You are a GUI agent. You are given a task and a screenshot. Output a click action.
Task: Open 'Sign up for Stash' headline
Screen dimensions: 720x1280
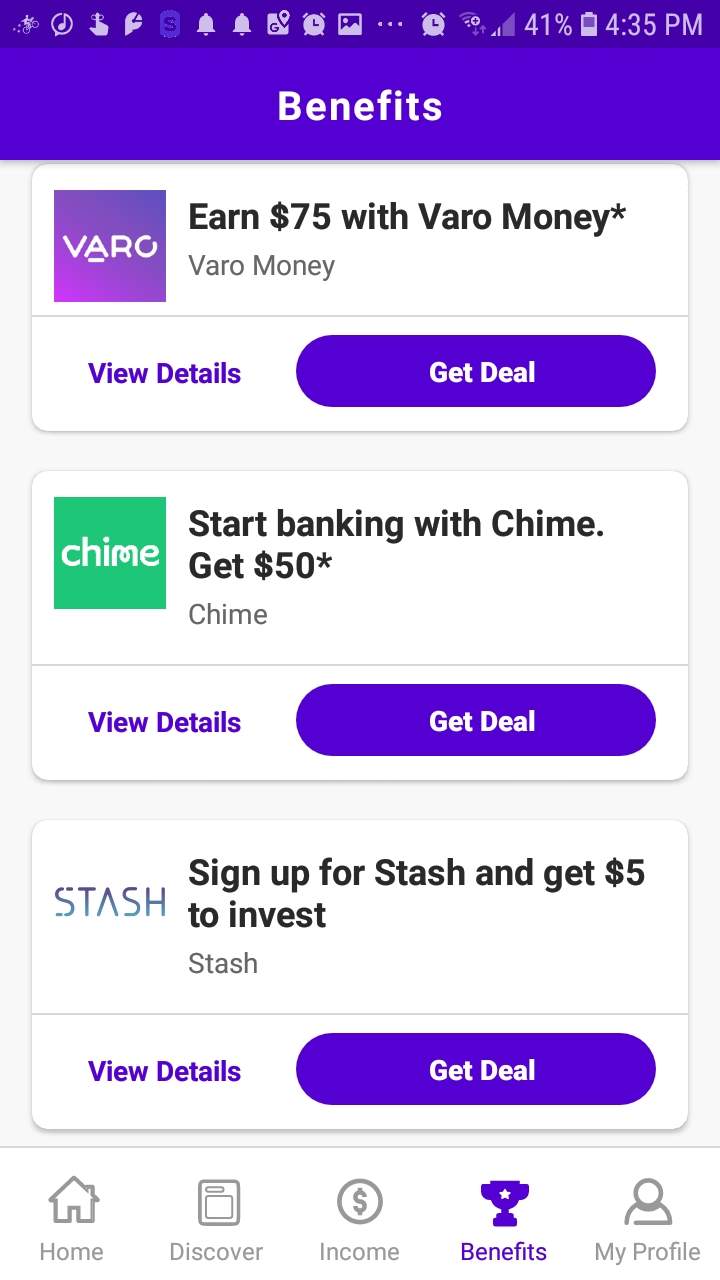[416, 893]
